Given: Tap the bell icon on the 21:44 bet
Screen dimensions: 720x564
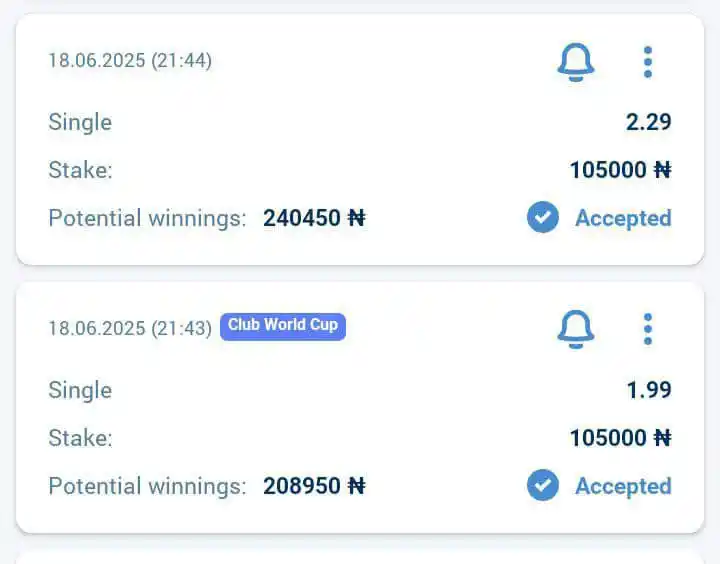Looking at the screenshot, I should click(576, 62).
